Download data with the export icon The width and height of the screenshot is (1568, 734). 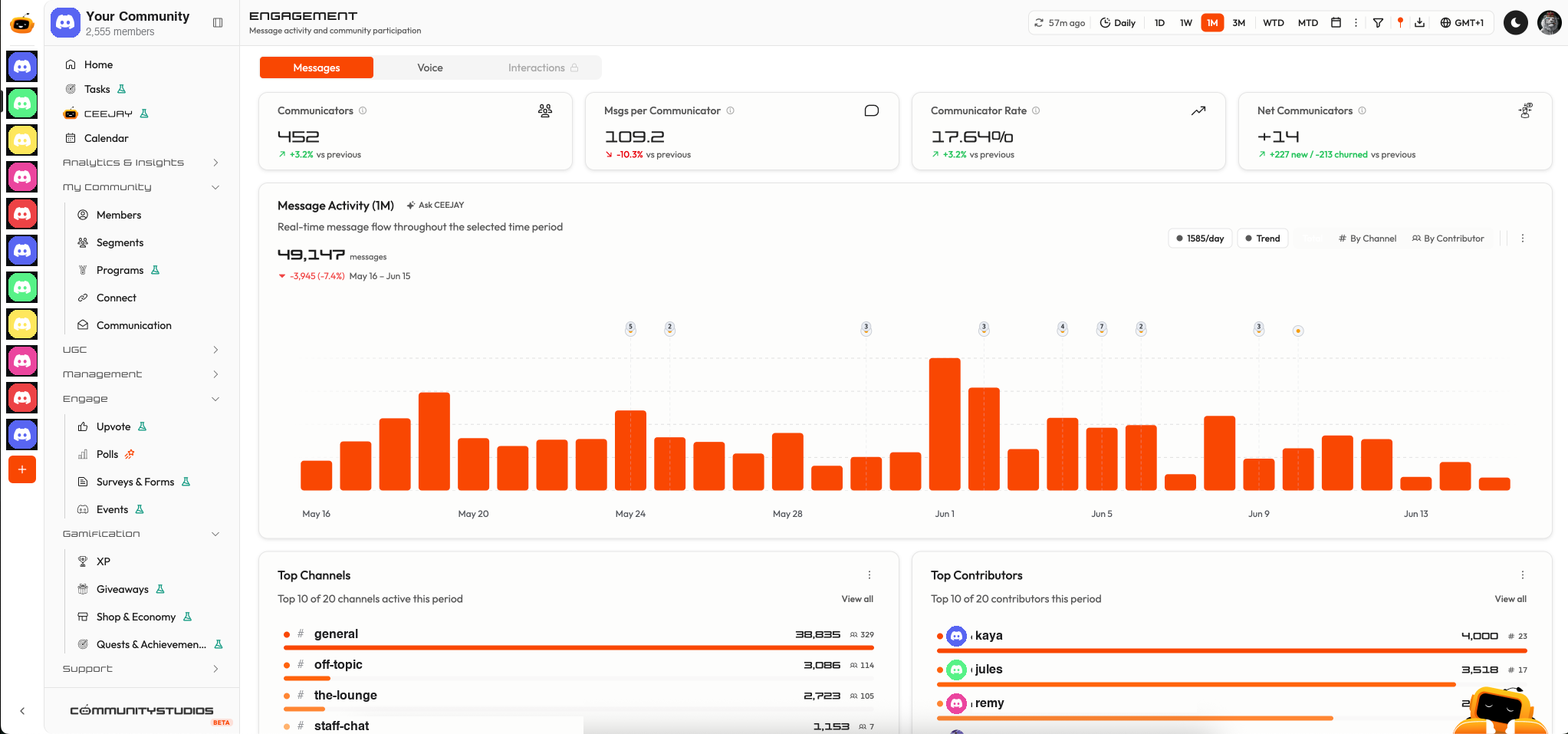(1420, 23)
